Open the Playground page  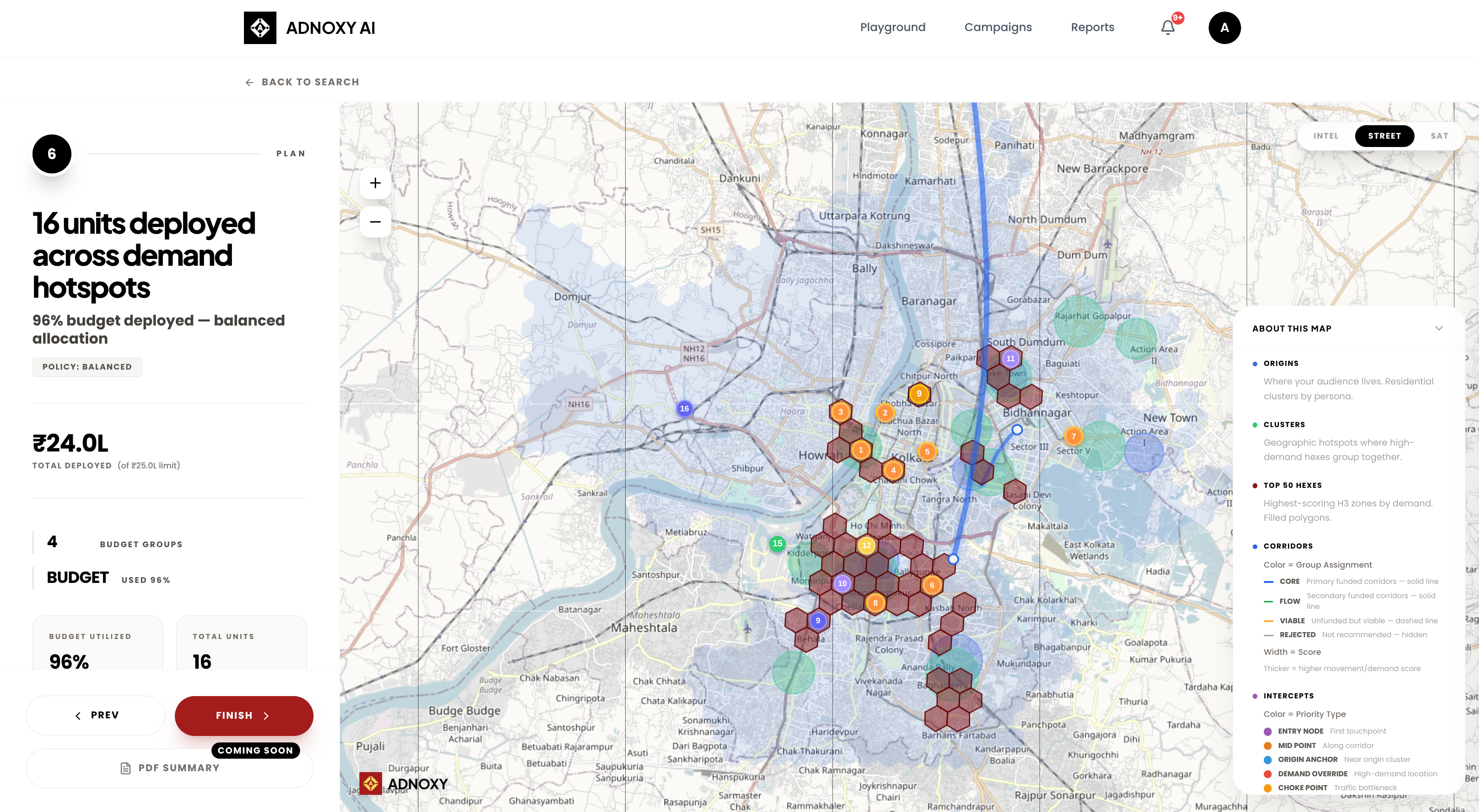point(892,27)
